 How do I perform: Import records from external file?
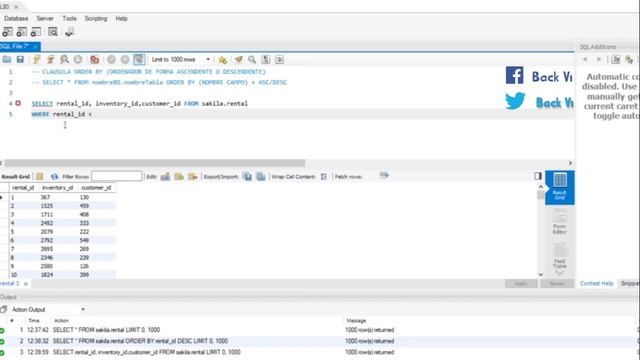click(261, 176)
